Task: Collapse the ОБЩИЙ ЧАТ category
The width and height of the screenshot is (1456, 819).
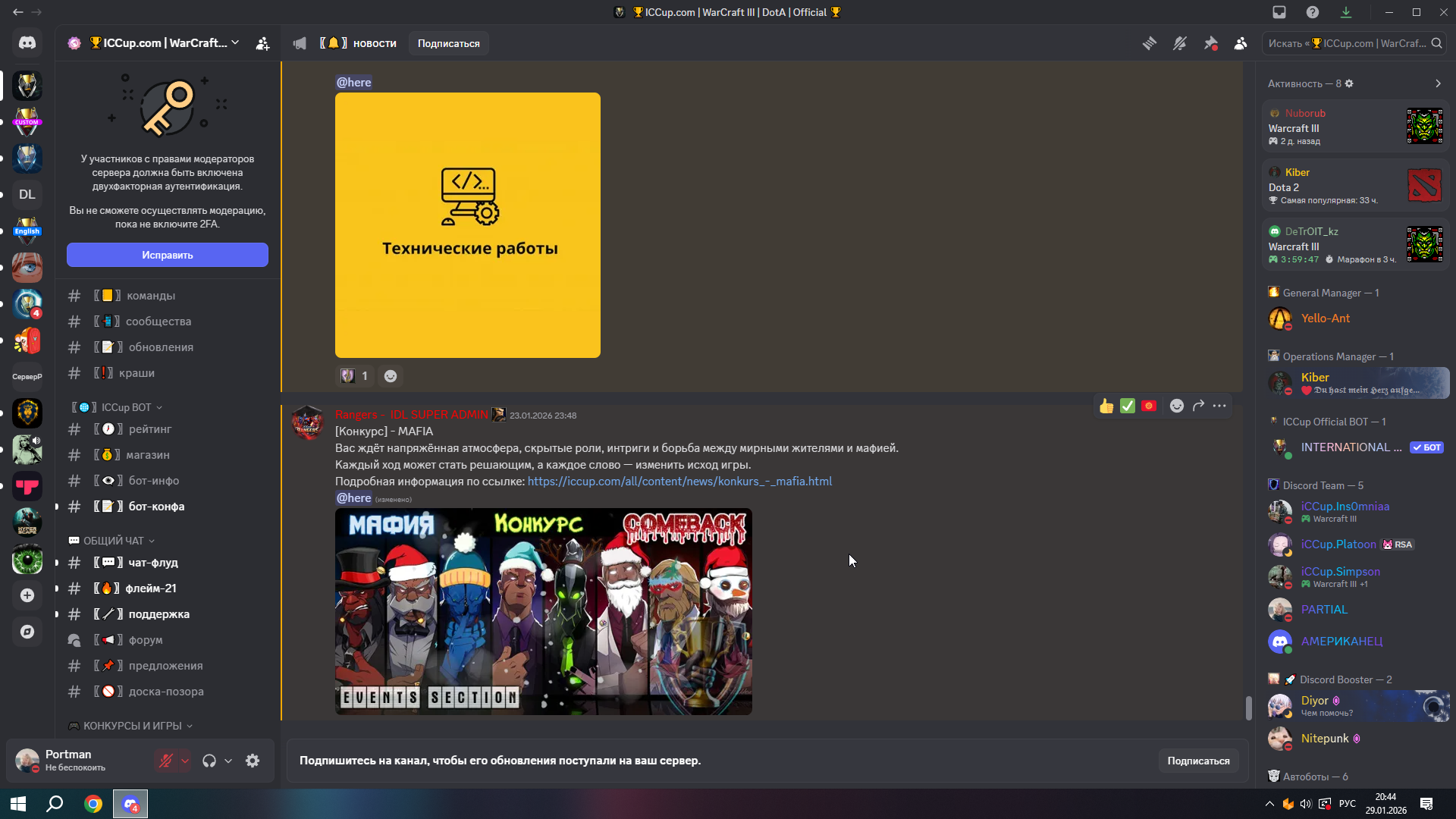Action: coord(113,541)
